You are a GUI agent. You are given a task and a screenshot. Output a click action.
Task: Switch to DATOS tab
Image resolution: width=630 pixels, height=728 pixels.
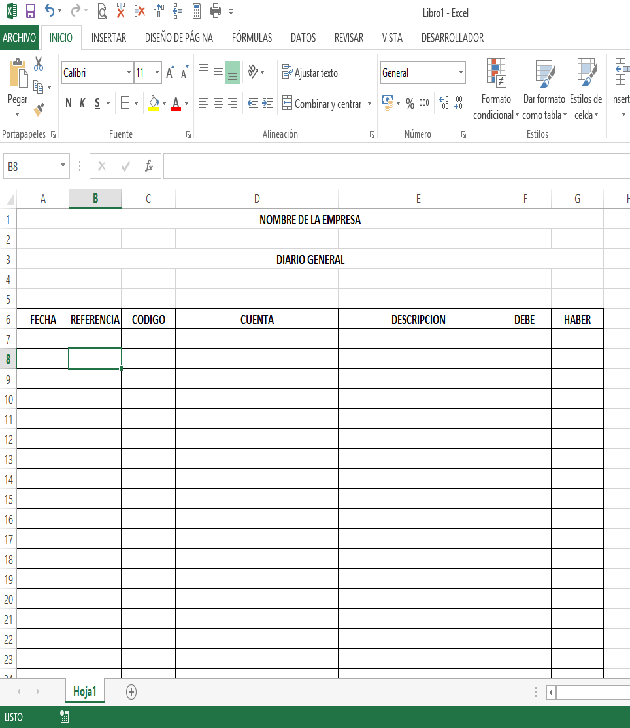[303, 38]
